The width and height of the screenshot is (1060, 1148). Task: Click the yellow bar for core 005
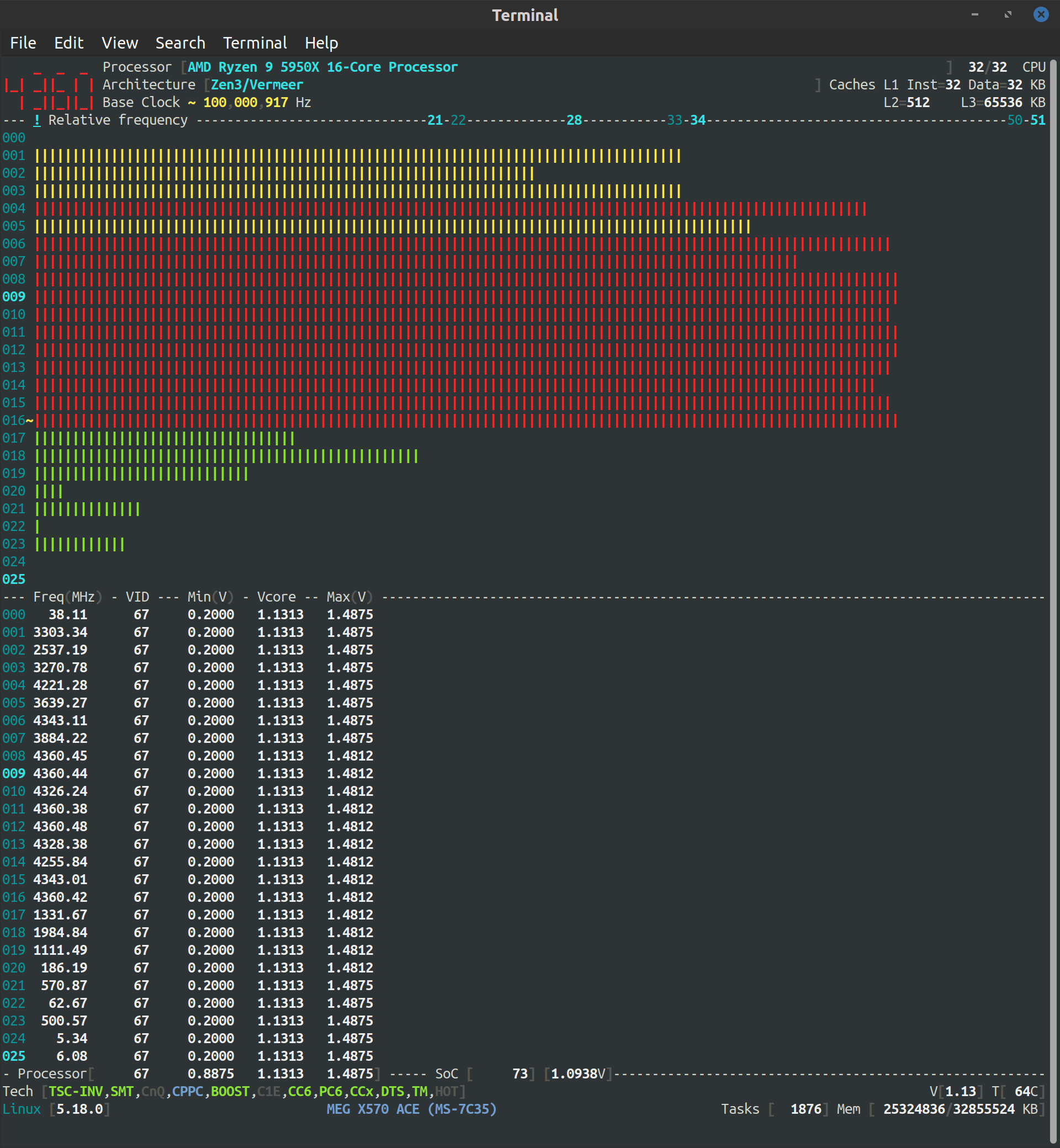click(393, 226)
